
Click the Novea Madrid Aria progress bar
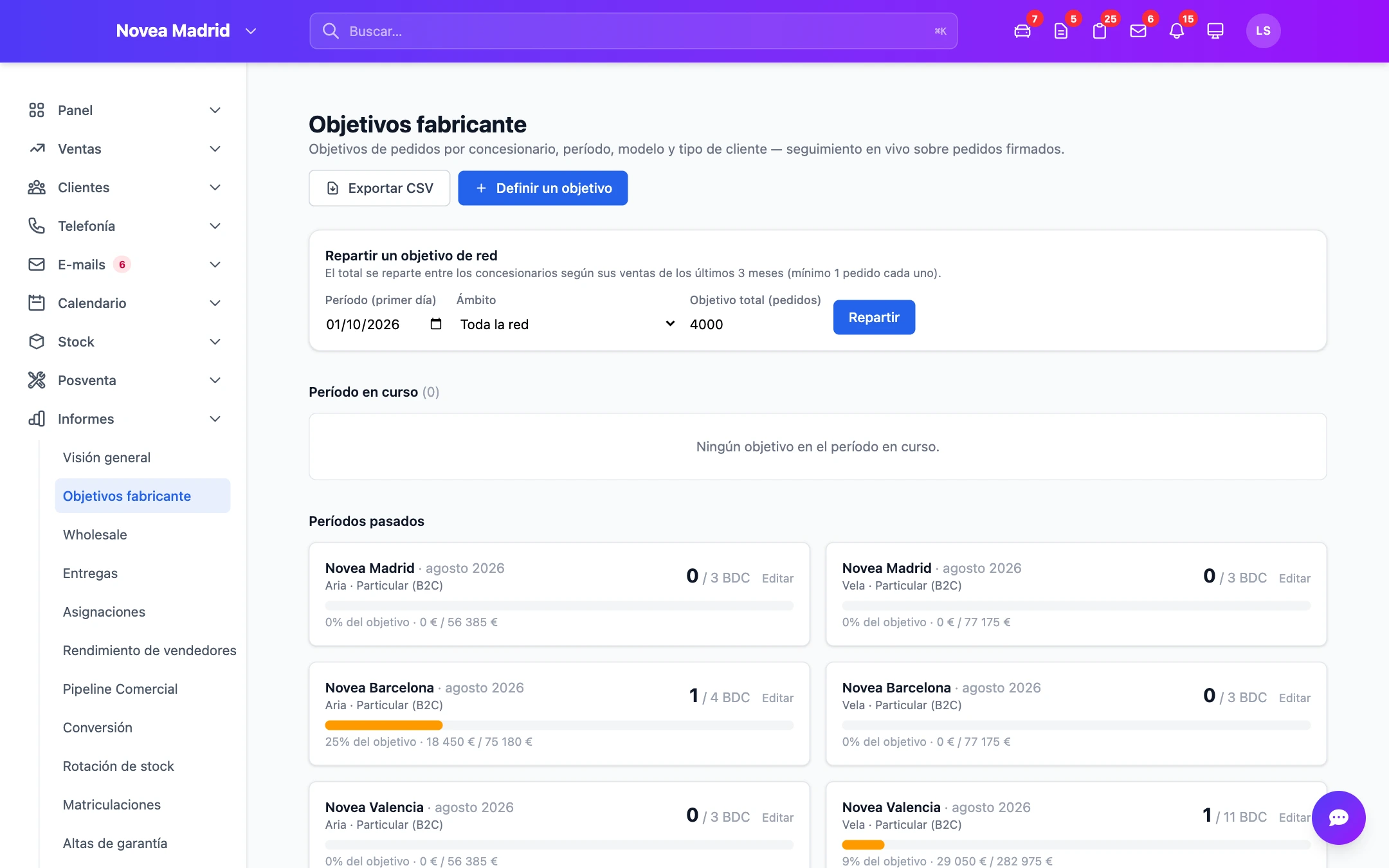[x=559, y=606]
